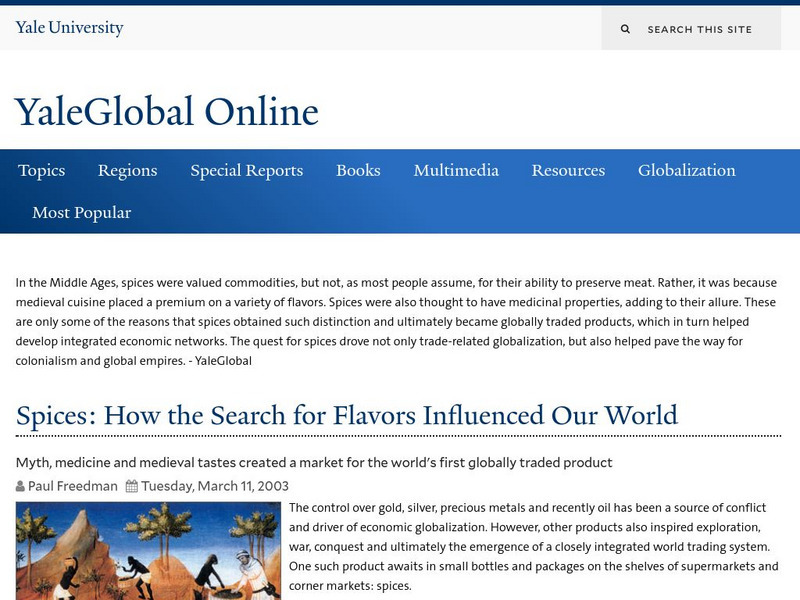Viewport: 800px width, 600px height.
Task: Go to the YaleGlobal Online homepage title
Action: [x=167, y=111]
